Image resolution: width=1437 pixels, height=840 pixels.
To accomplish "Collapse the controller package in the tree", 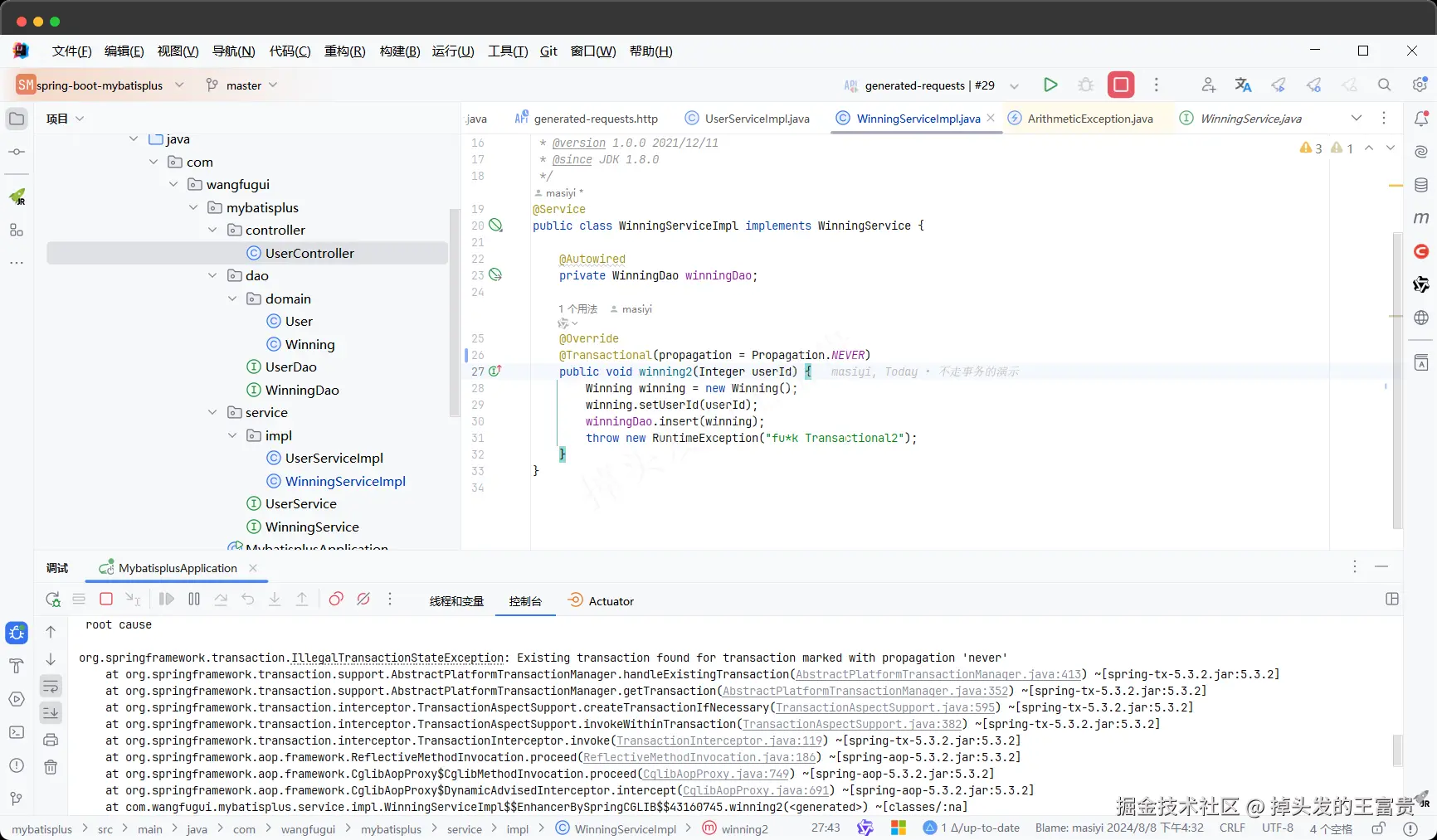I will [212, 230].
